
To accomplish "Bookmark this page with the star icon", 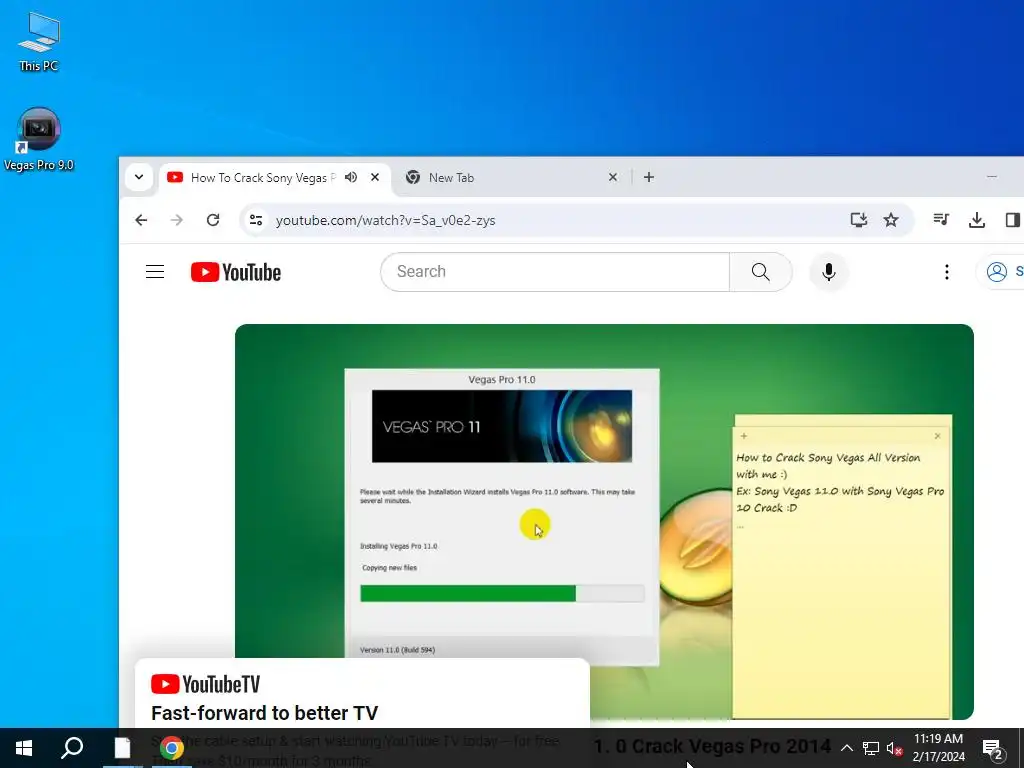I will pyautogui.click(x=891, y=220).
